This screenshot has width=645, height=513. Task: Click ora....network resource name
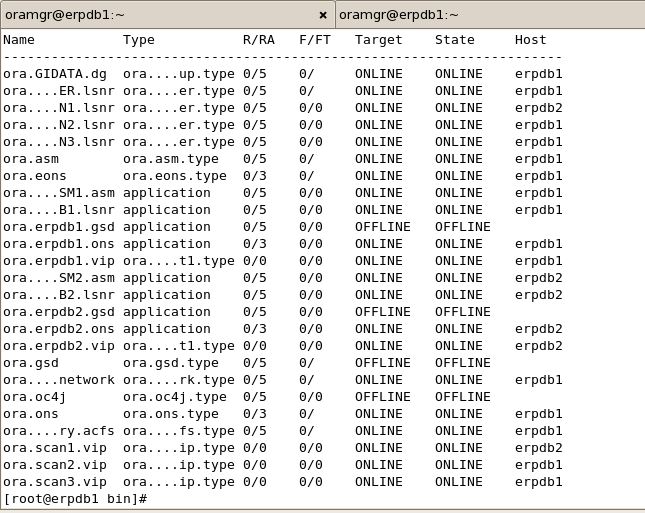[59, 380]
